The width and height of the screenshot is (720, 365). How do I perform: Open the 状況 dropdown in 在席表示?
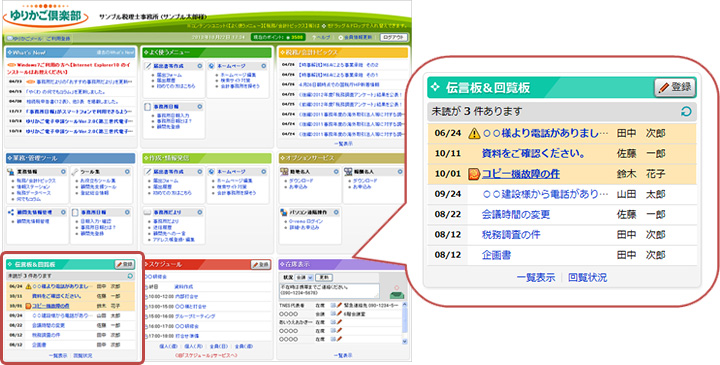point(304,278)
